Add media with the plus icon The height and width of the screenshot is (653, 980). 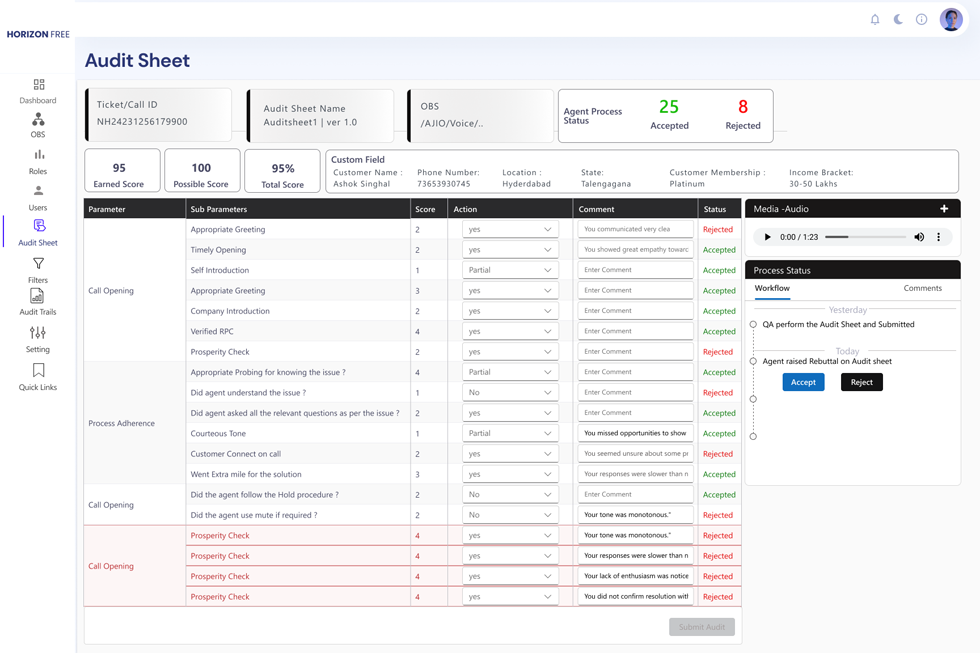(x=944, y=209)
